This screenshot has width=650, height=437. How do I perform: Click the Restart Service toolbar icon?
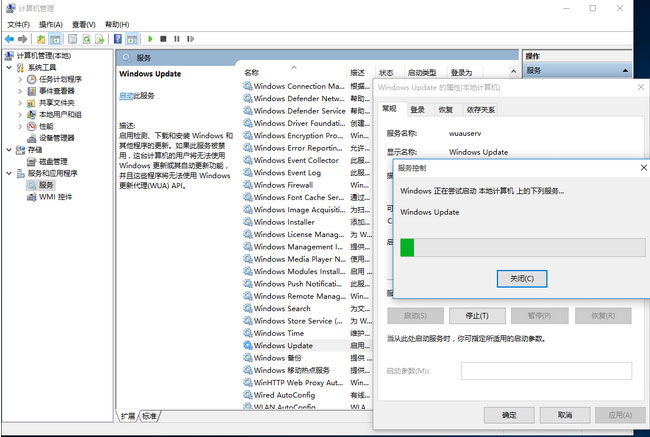click(190, 39)
